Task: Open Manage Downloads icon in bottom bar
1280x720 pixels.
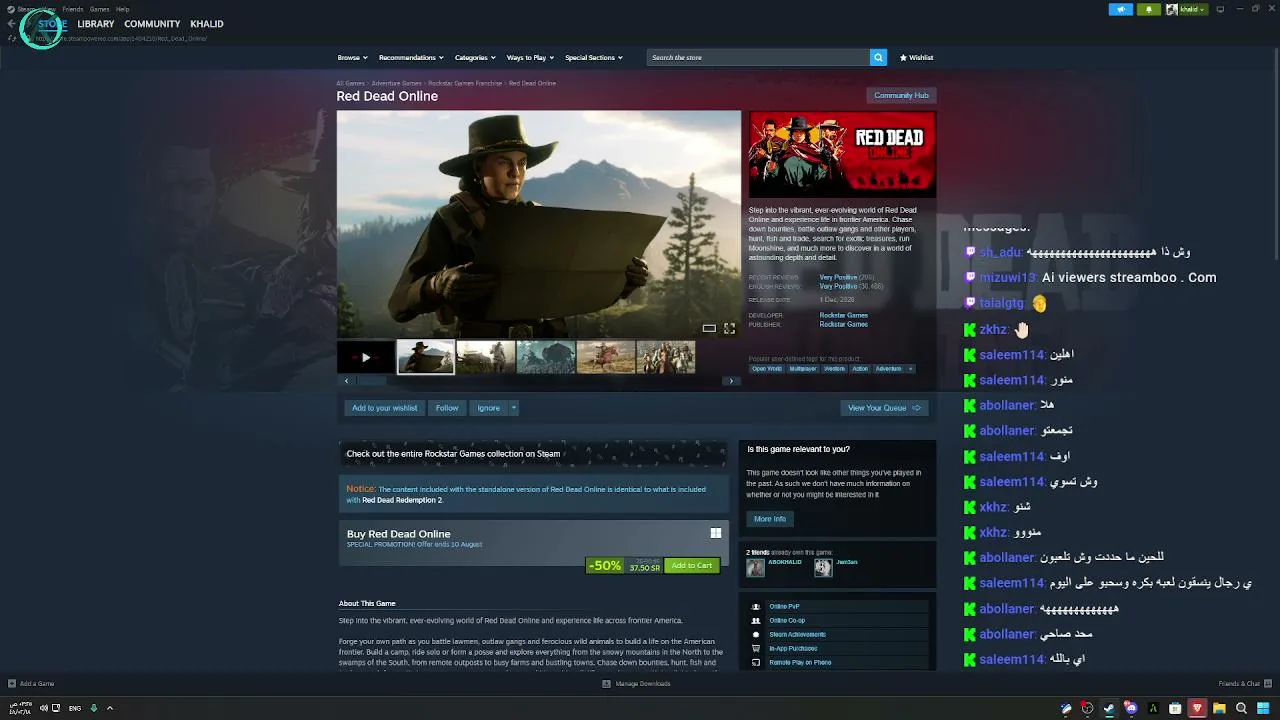Action: [x=606, y=684]
